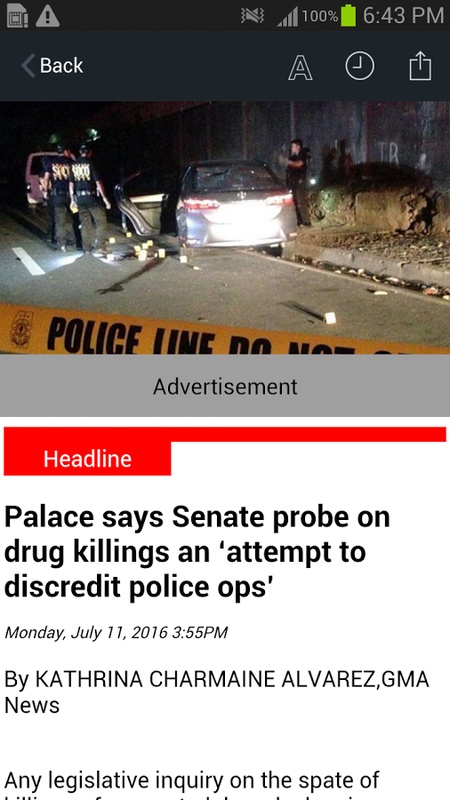Tap the Advertisement banner
This screenshot has height=800, width=450.
point(225,386)
